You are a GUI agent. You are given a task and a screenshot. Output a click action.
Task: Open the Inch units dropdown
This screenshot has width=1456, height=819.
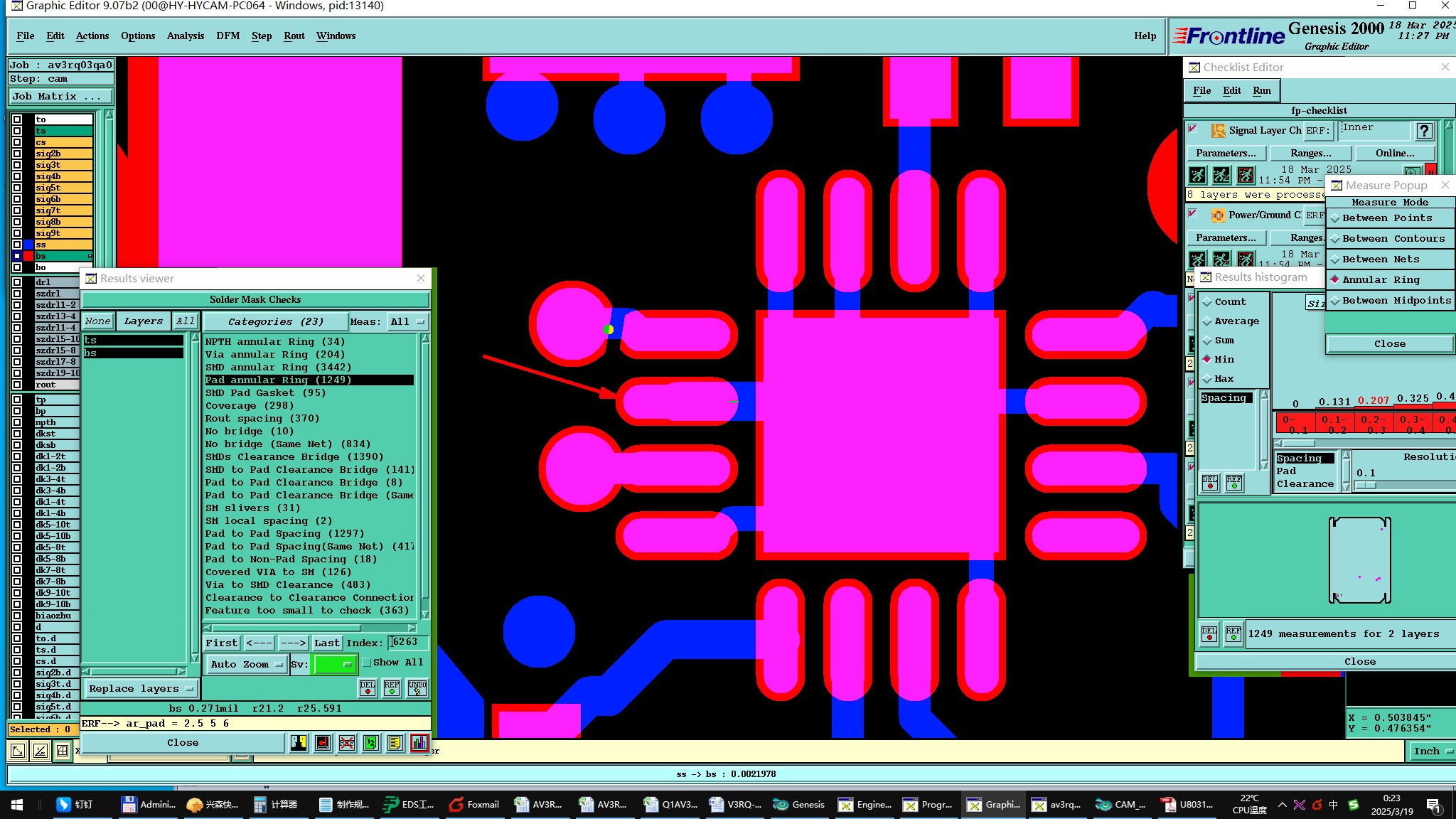tap(1430, 751)
